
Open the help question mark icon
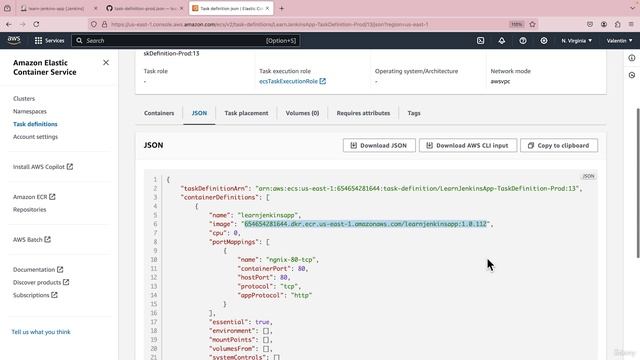point(523,40)
